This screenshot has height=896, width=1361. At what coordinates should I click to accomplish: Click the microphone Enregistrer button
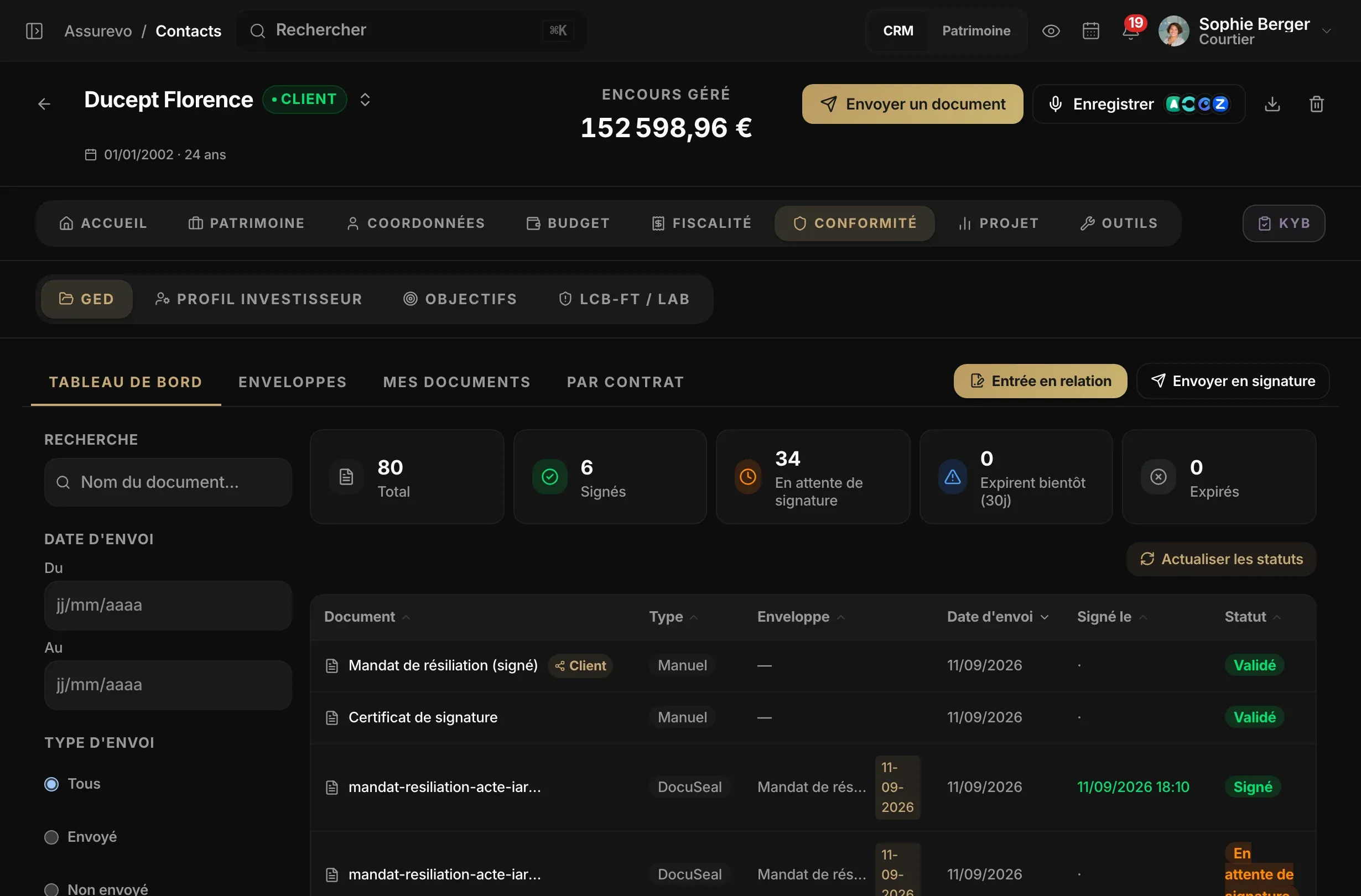(1139, 104)
